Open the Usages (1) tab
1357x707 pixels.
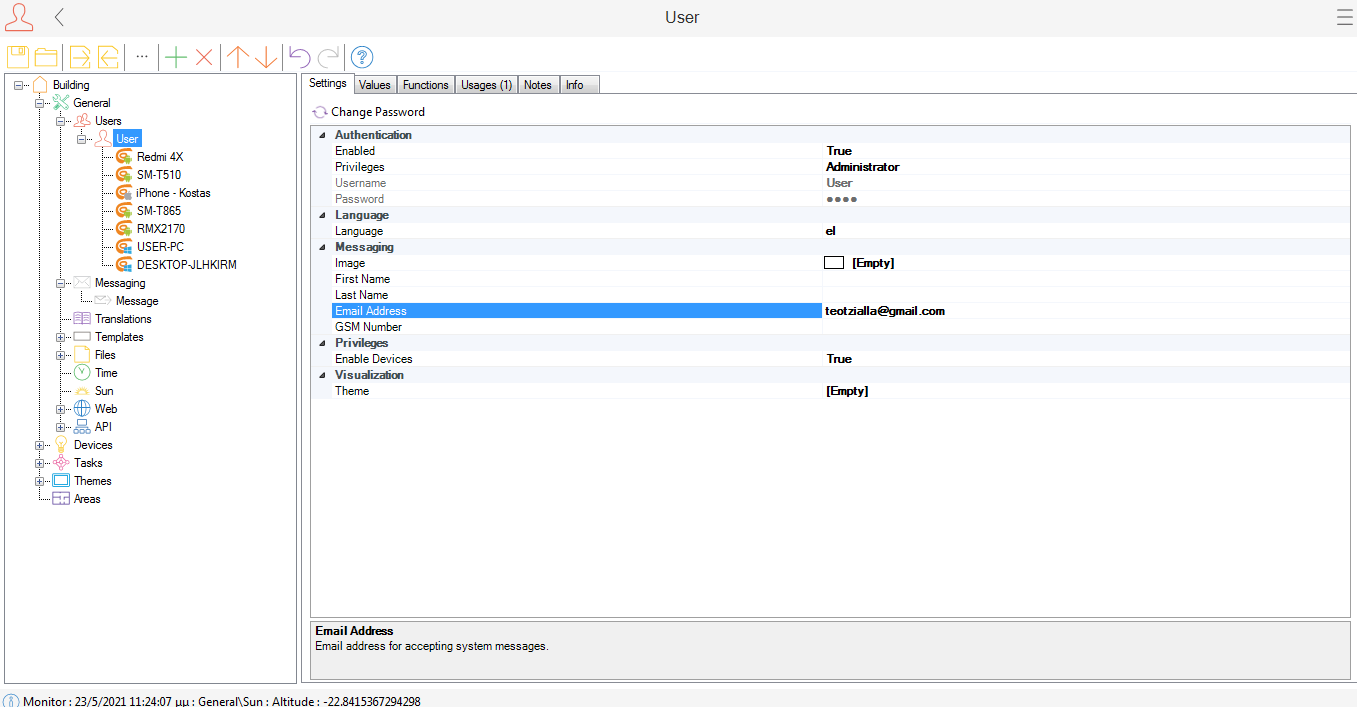(x=486, y=85)
